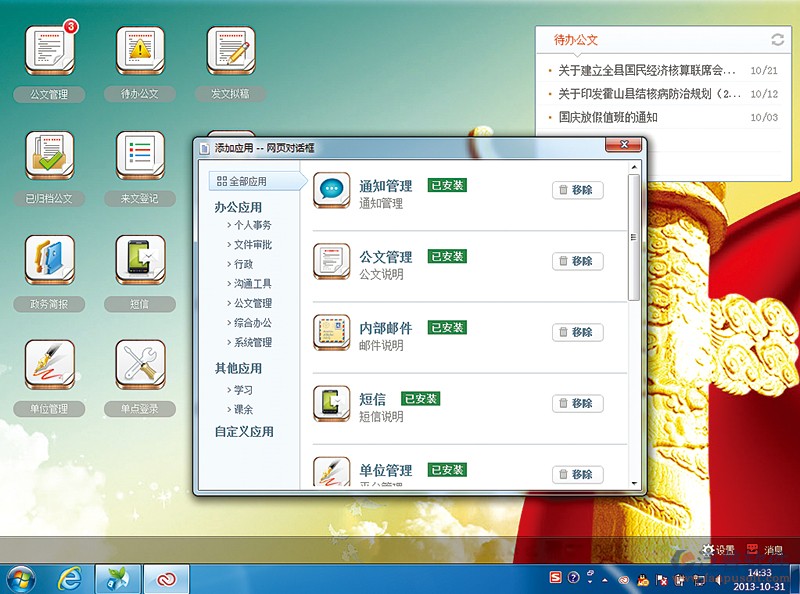Image resolution: width=800 pixels, height=594 pixels.
Task: Select 自定义应用 in the sidebar
Action: click(x=244, y=432)
